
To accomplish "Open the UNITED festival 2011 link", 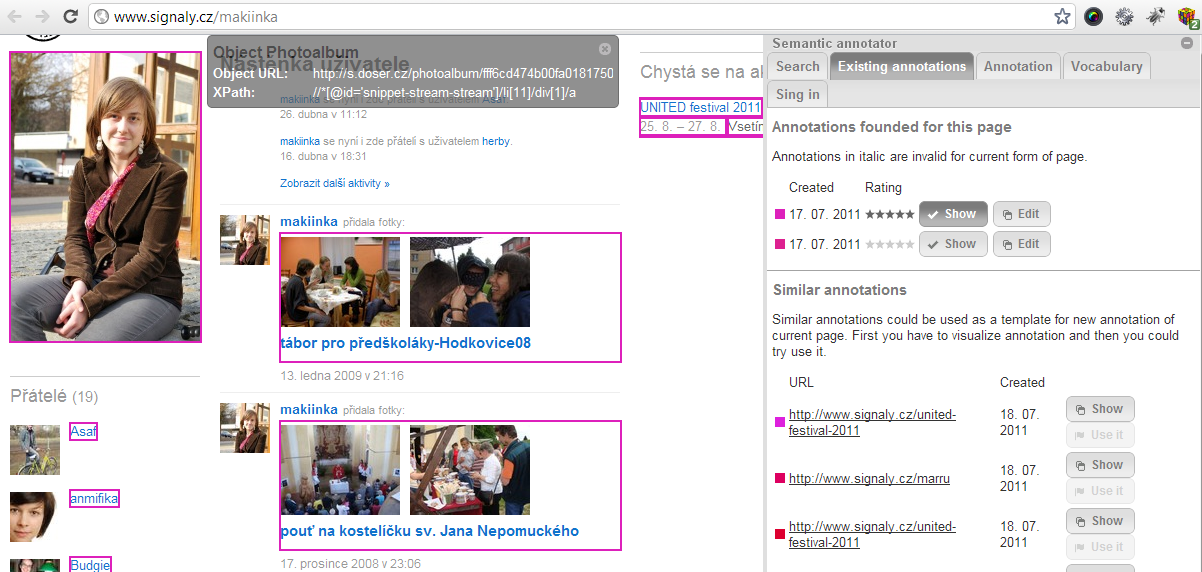I will (x=701, y=107).
